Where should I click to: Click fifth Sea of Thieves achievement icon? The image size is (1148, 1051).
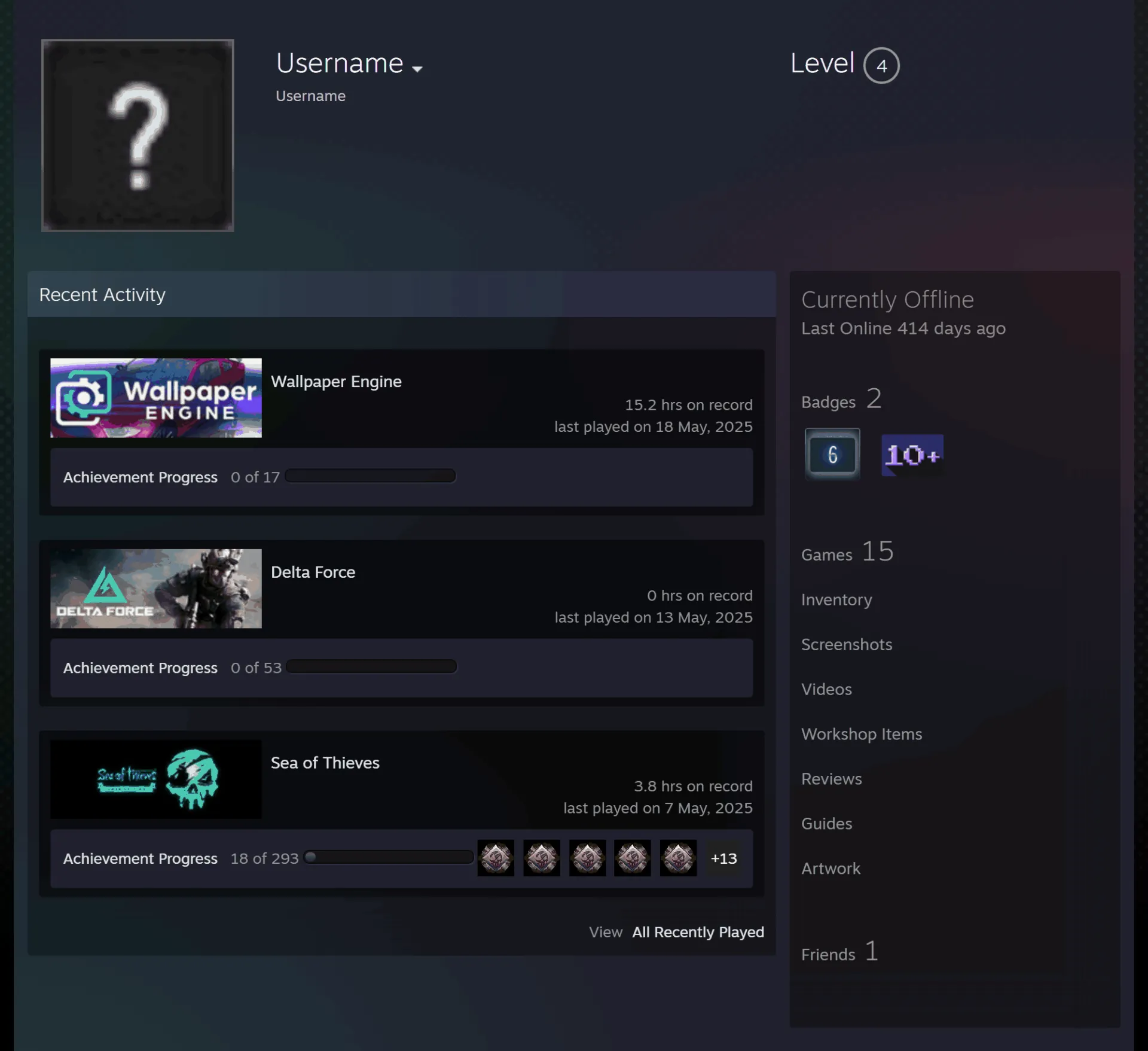point(678,858)
